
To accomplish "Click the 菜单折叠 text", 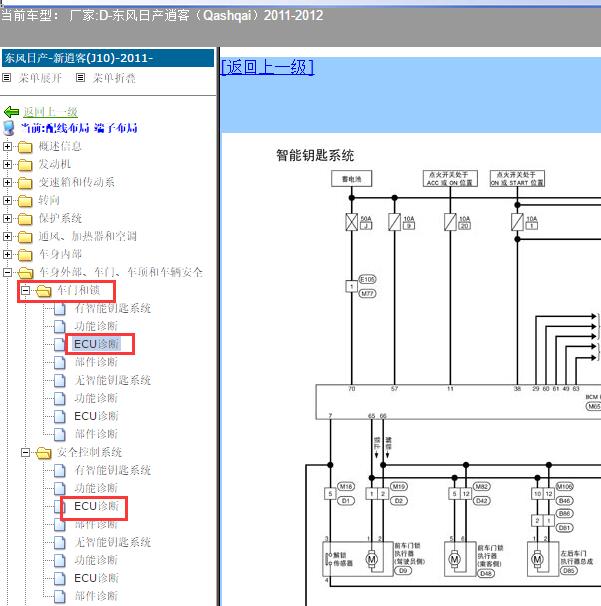I will [114, 78].
